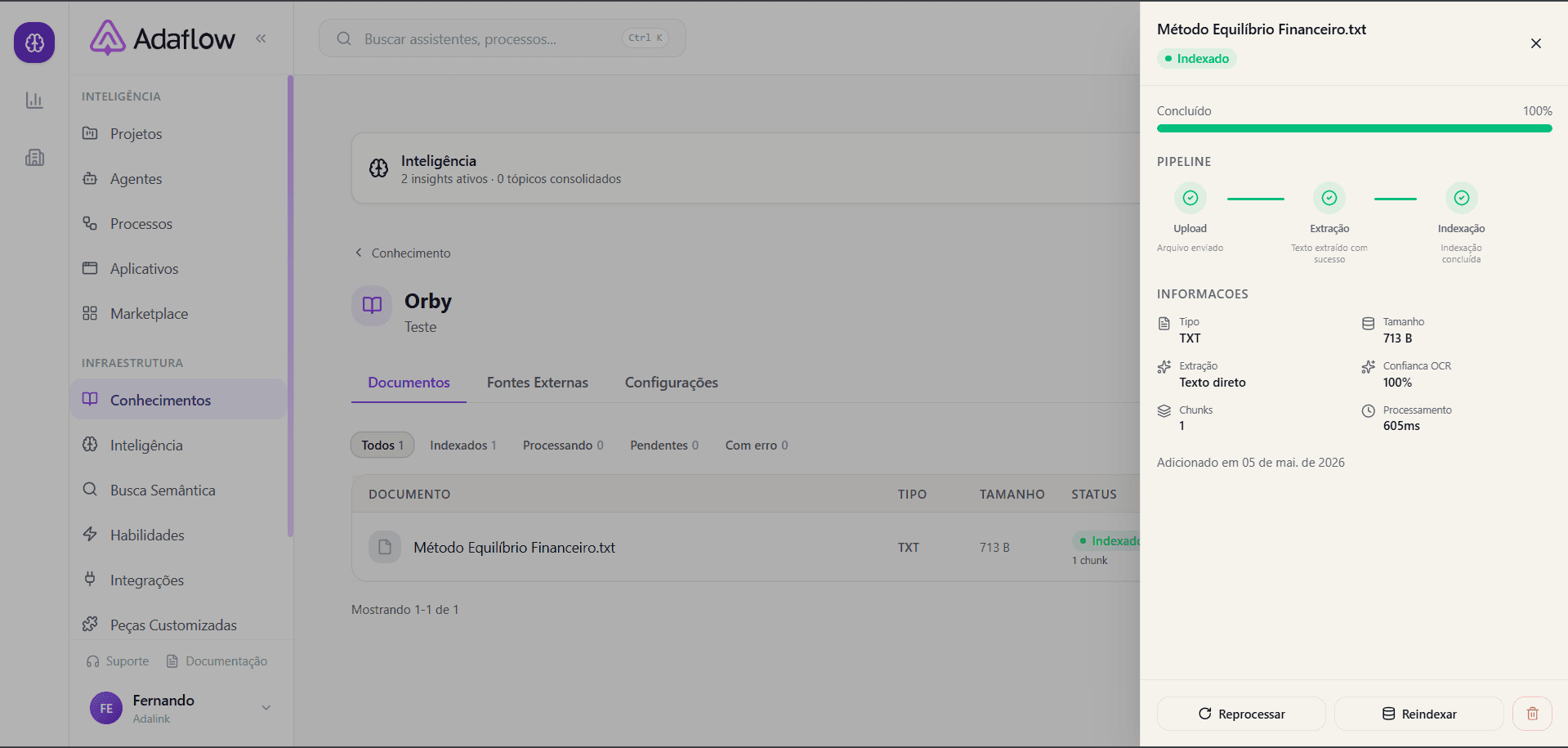Open Habilidades sidebar label
The height and width of the screenshot is (748, 1568).
click(147, 535)
